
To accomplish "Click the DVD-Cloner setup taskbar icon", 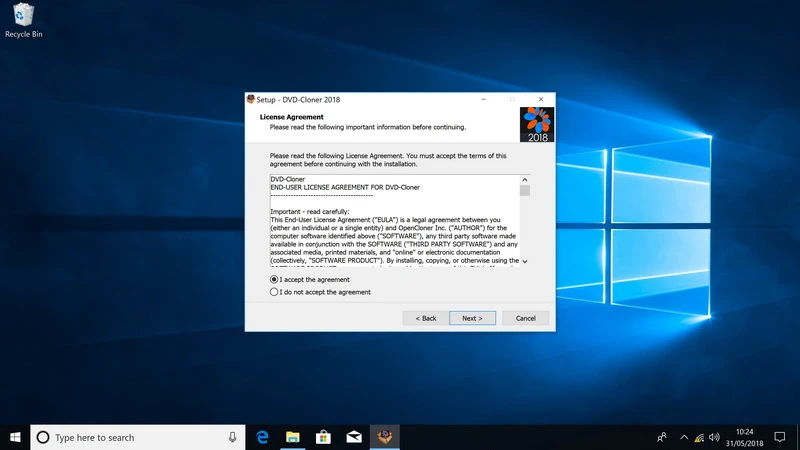I will click(x=385, y=437).
